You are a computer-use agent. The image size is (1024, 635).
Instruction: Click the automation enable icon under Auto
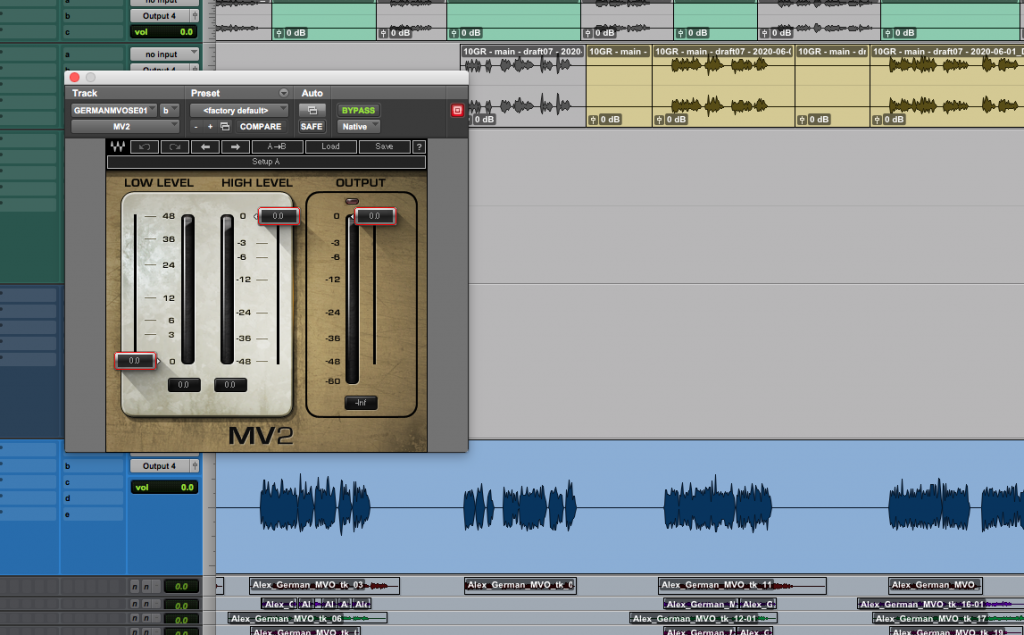[x=312, y=110]
